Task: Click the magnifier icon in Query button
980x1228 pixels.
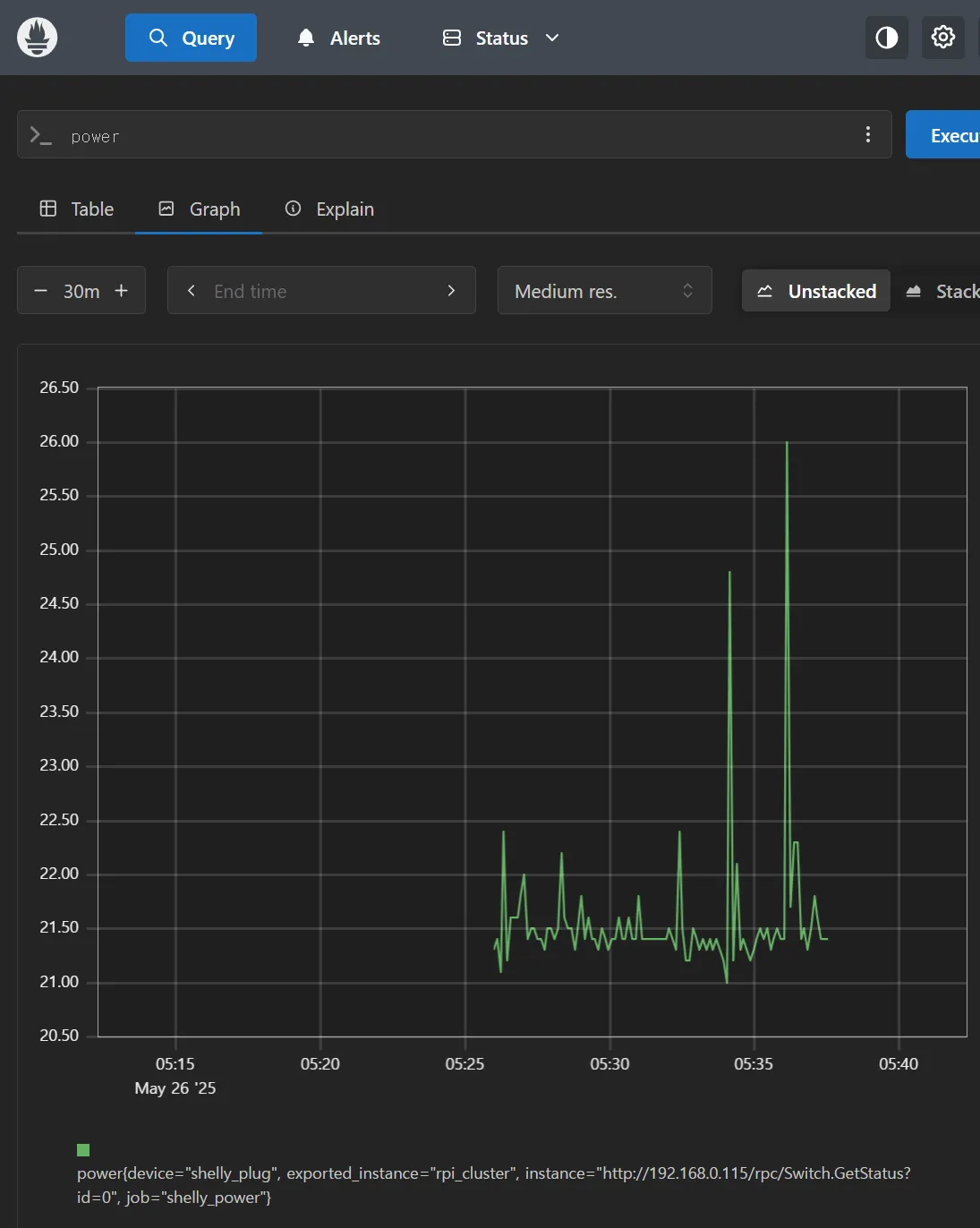Action: 158,38
